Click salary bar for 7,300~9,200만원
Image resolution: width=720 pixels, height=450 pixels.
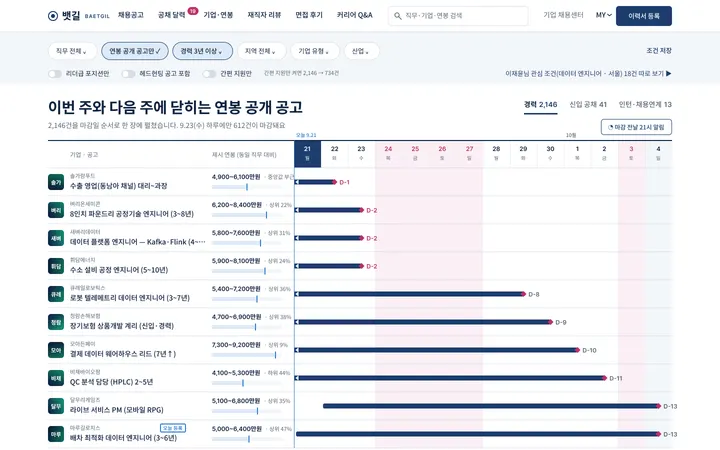tap(246, 355)
